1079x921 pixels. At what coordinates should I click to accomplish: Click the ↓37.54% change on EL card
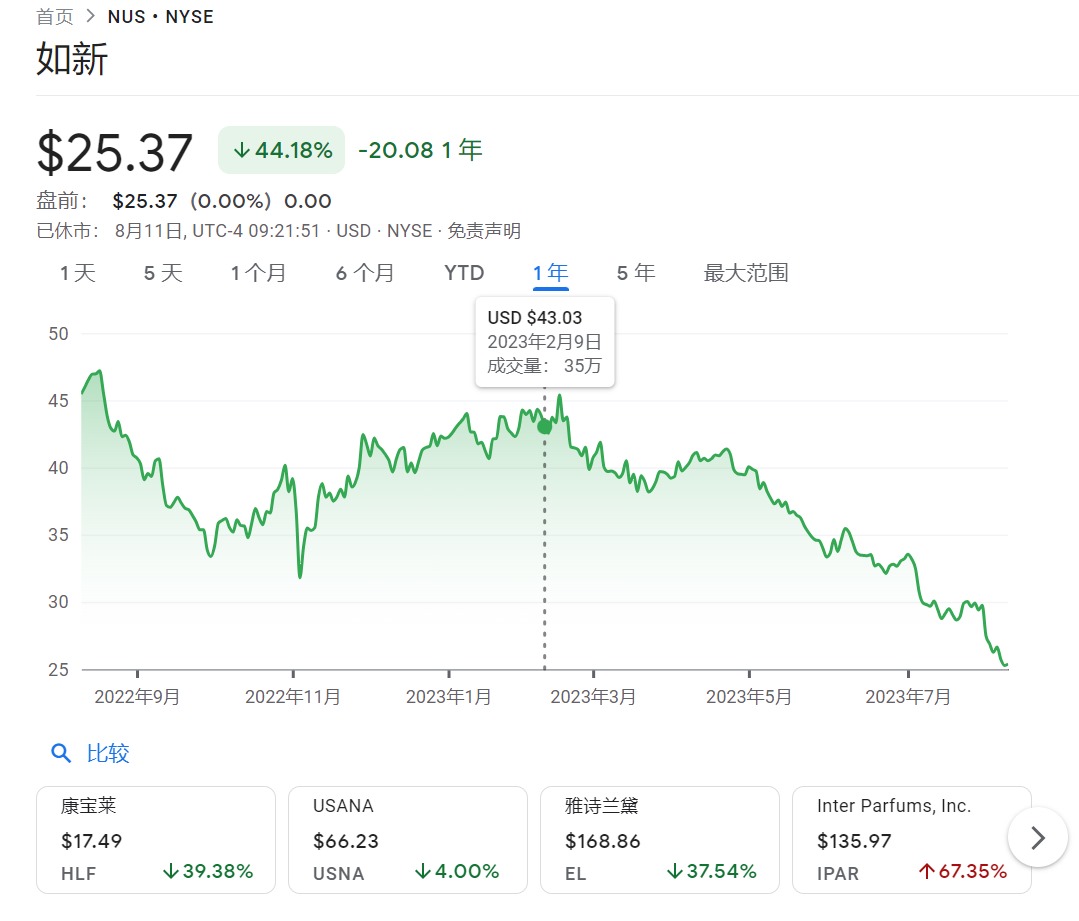point(712,871)
